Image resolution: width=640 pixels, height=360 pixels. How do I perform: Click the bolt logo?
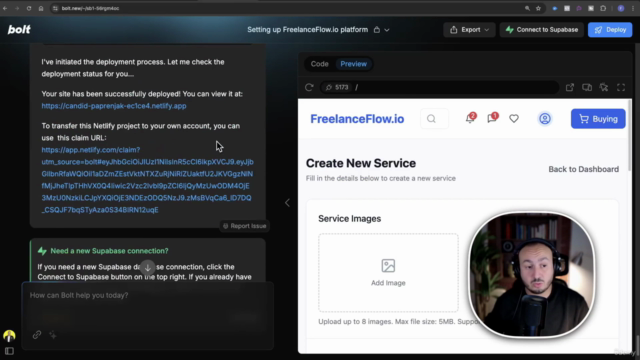click(19, 29)
